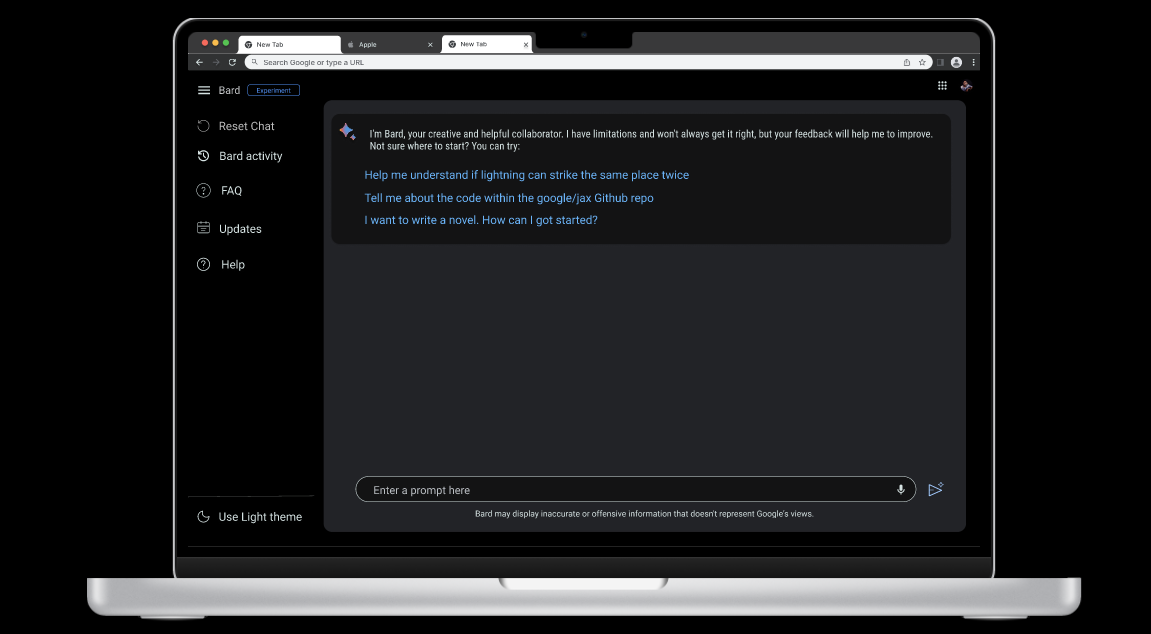This screenshot has width=1151, height=634.
Task: Click the Experiment badge
Action: (x=273, y=90)
